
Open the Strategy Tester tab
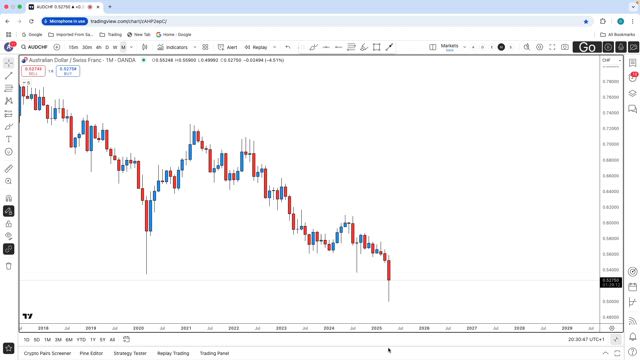[x=130, y=353]
